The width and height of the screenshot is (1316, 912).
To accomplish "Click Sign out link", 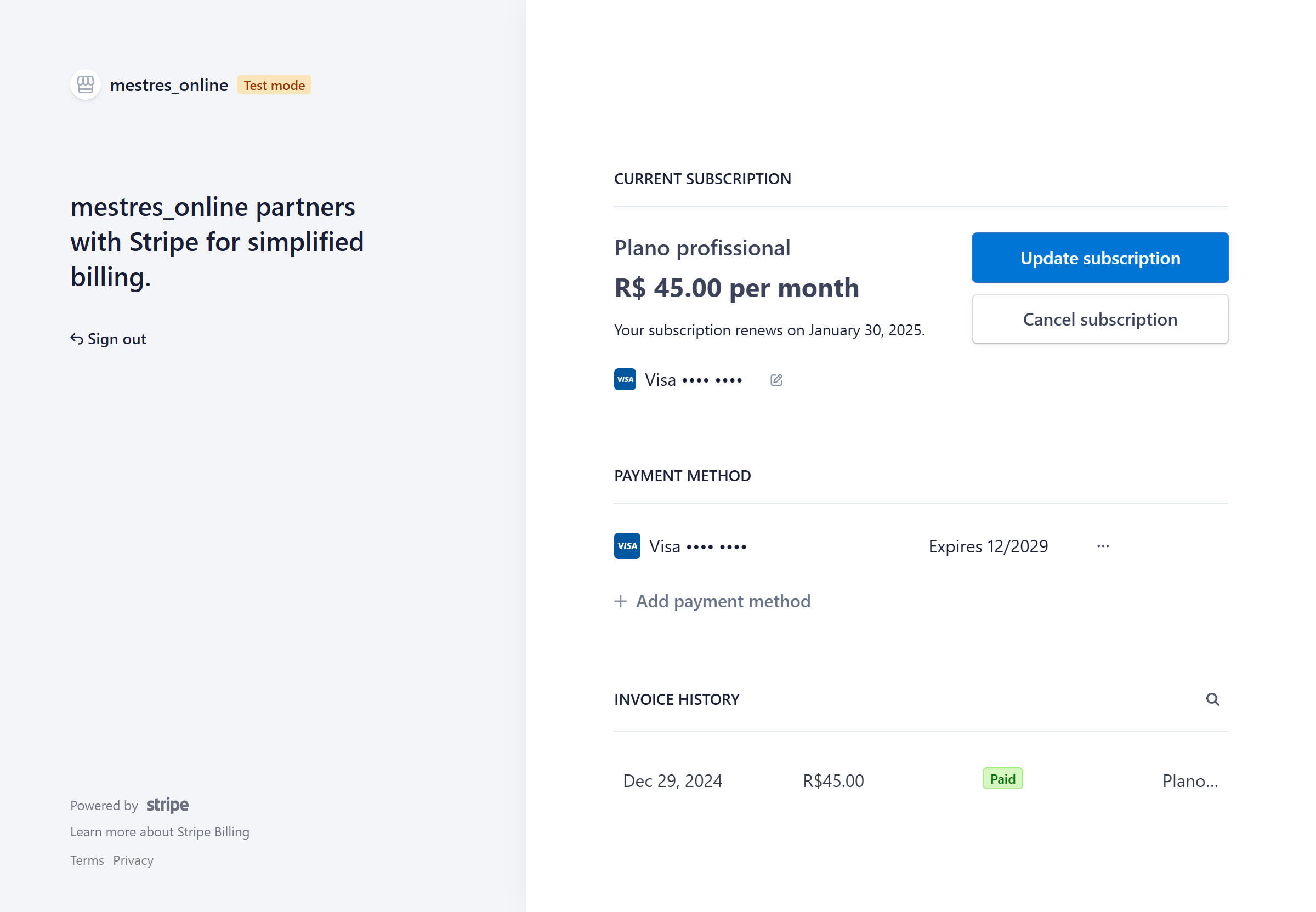I will pos(108,339).
